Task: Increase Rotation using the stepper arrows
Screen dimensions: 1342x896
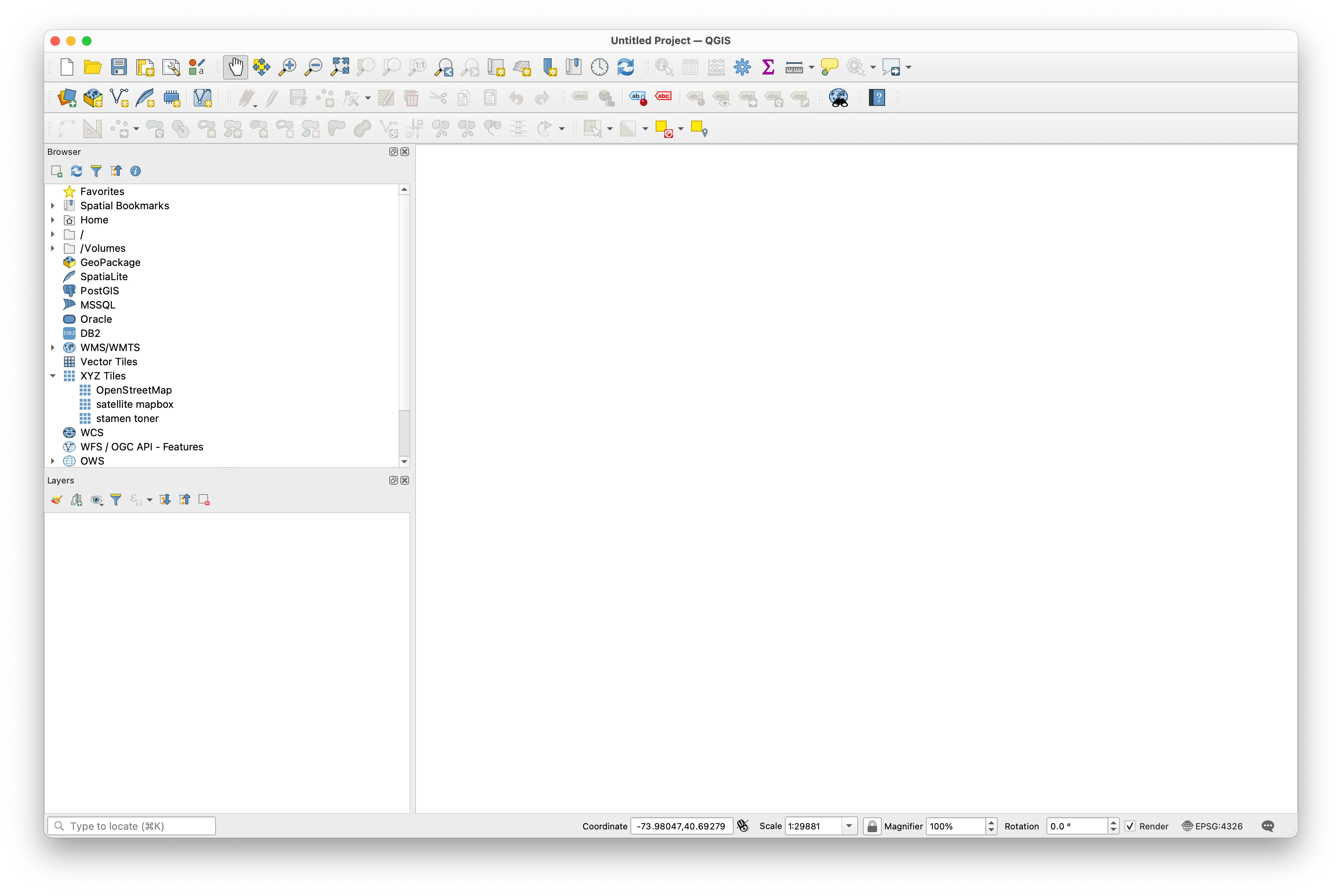Action: pyautogui.click(x=1113, y=823)
